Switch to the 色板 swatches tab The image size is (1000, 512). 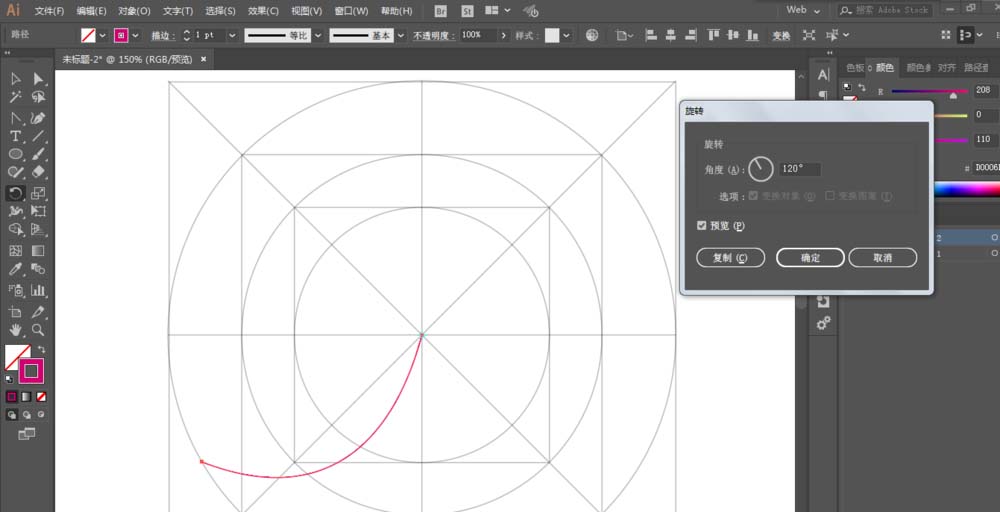(x=855, y=68)
